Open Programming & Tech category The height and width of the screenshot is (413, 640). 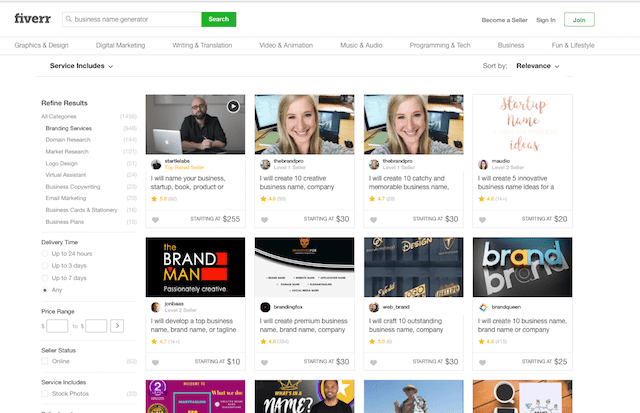click(x=440, y=45)
